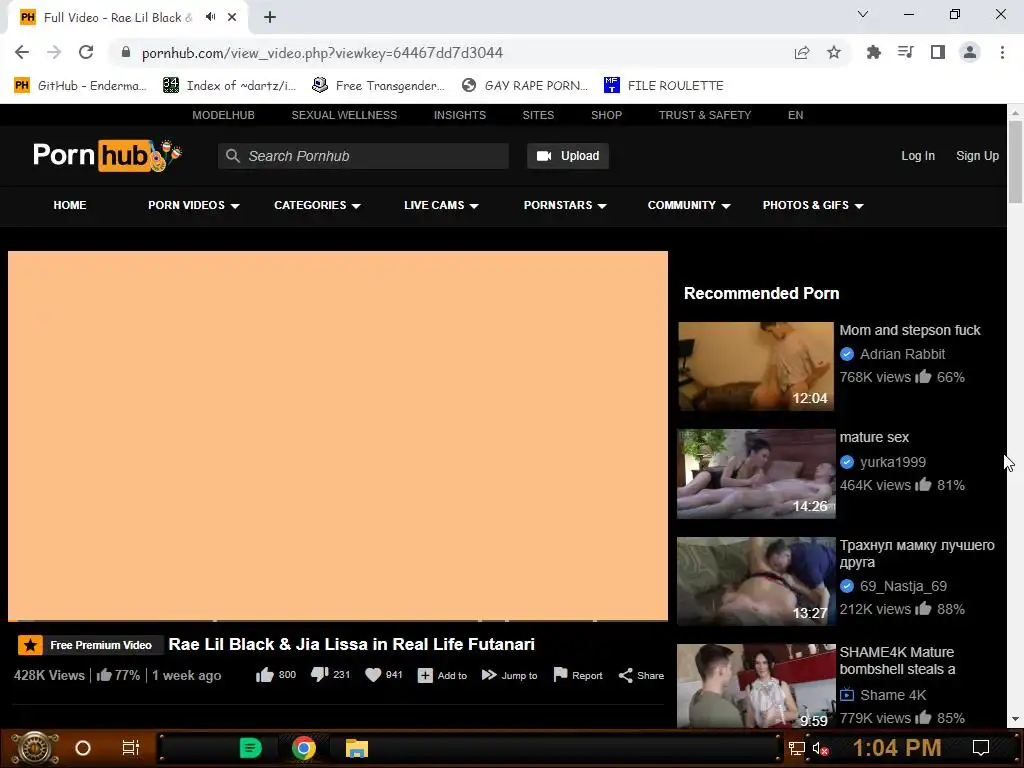Open the thumbnail with duration 12:04

(756, 366)
